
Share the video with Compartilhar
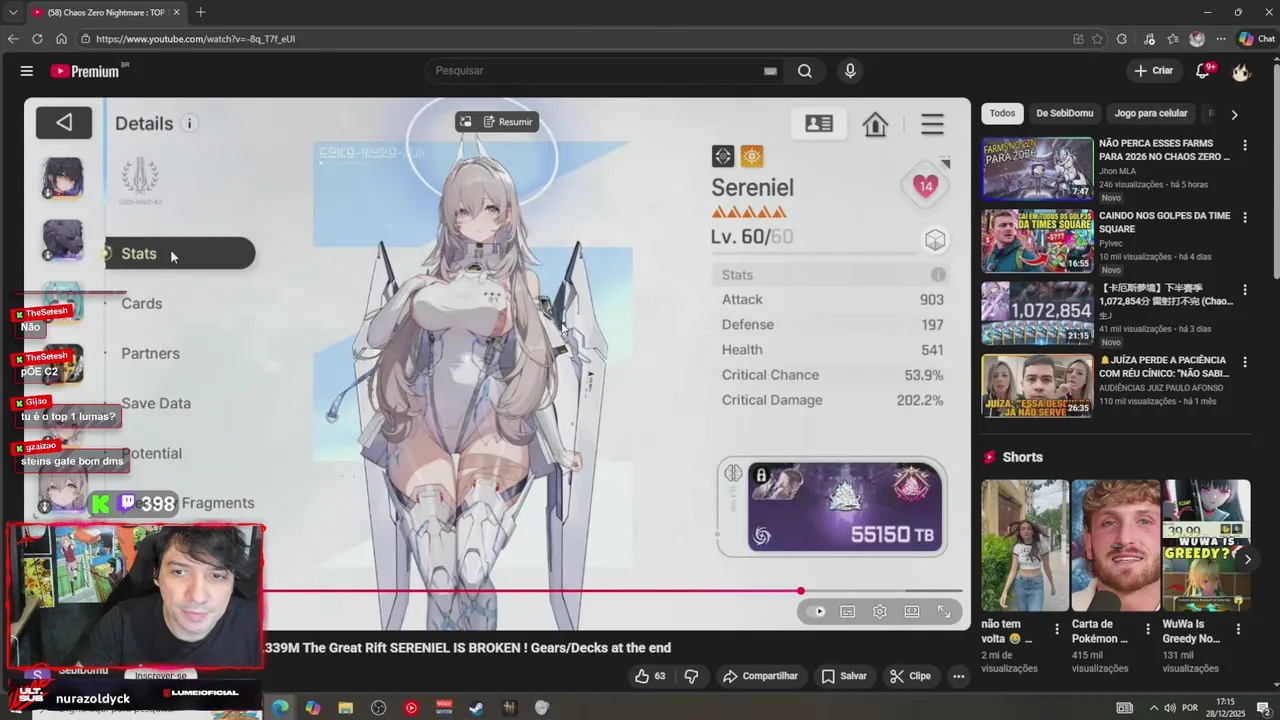(x=760, y=676)
